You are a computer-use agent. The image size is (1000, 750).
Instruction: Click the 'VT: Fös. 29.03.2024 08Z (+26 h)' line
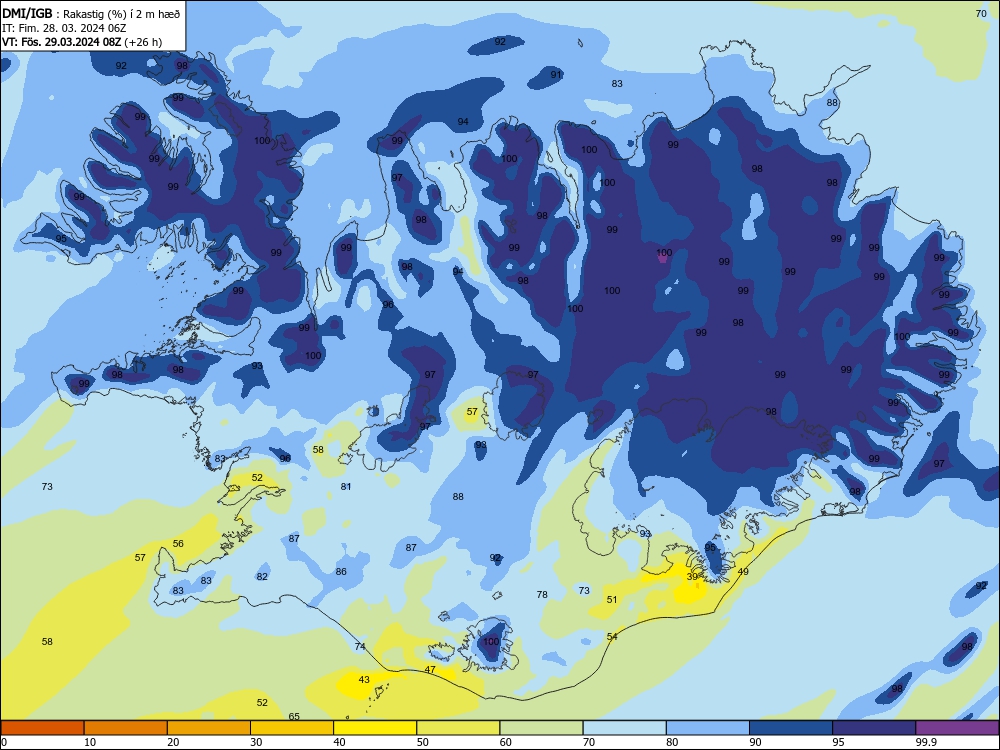click(x=82, y=42)
